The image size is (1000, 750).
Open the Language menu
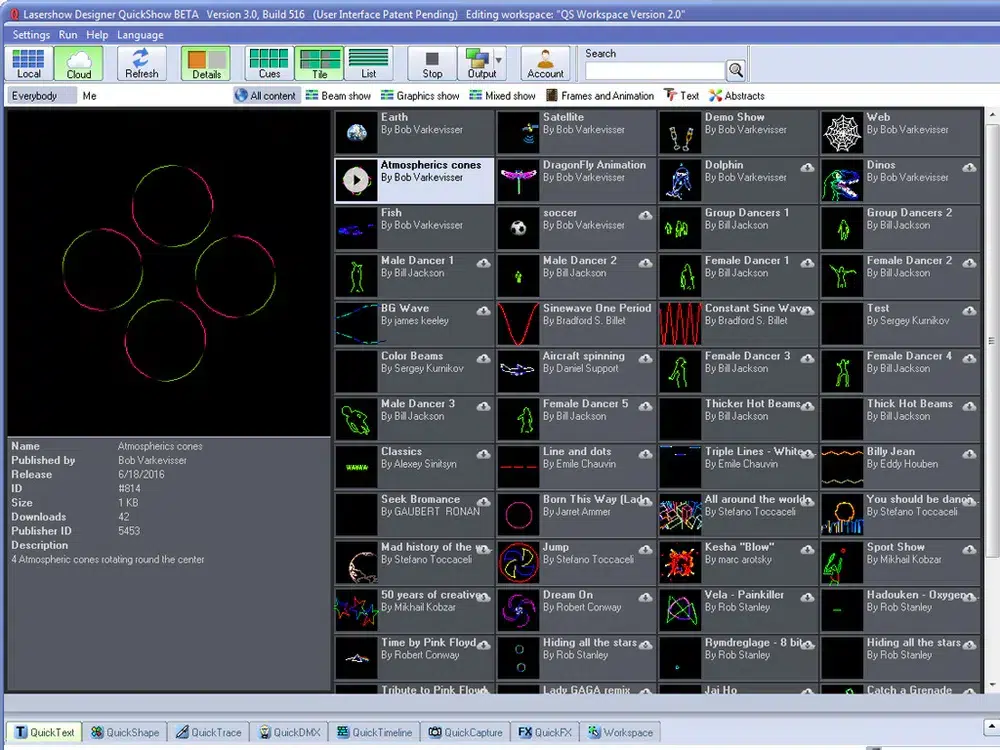140,35
